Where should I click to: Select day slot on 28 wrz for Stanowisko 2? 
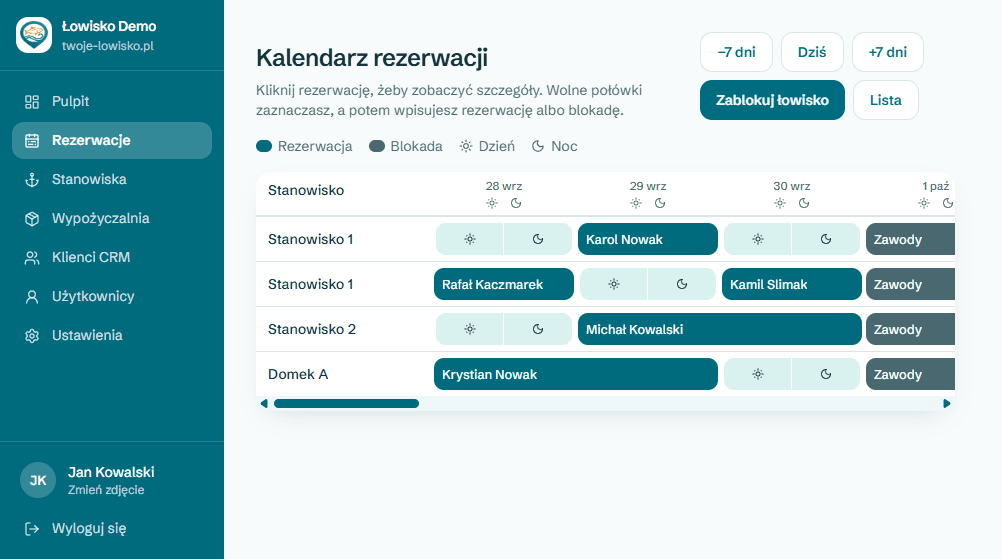[470, 329]
